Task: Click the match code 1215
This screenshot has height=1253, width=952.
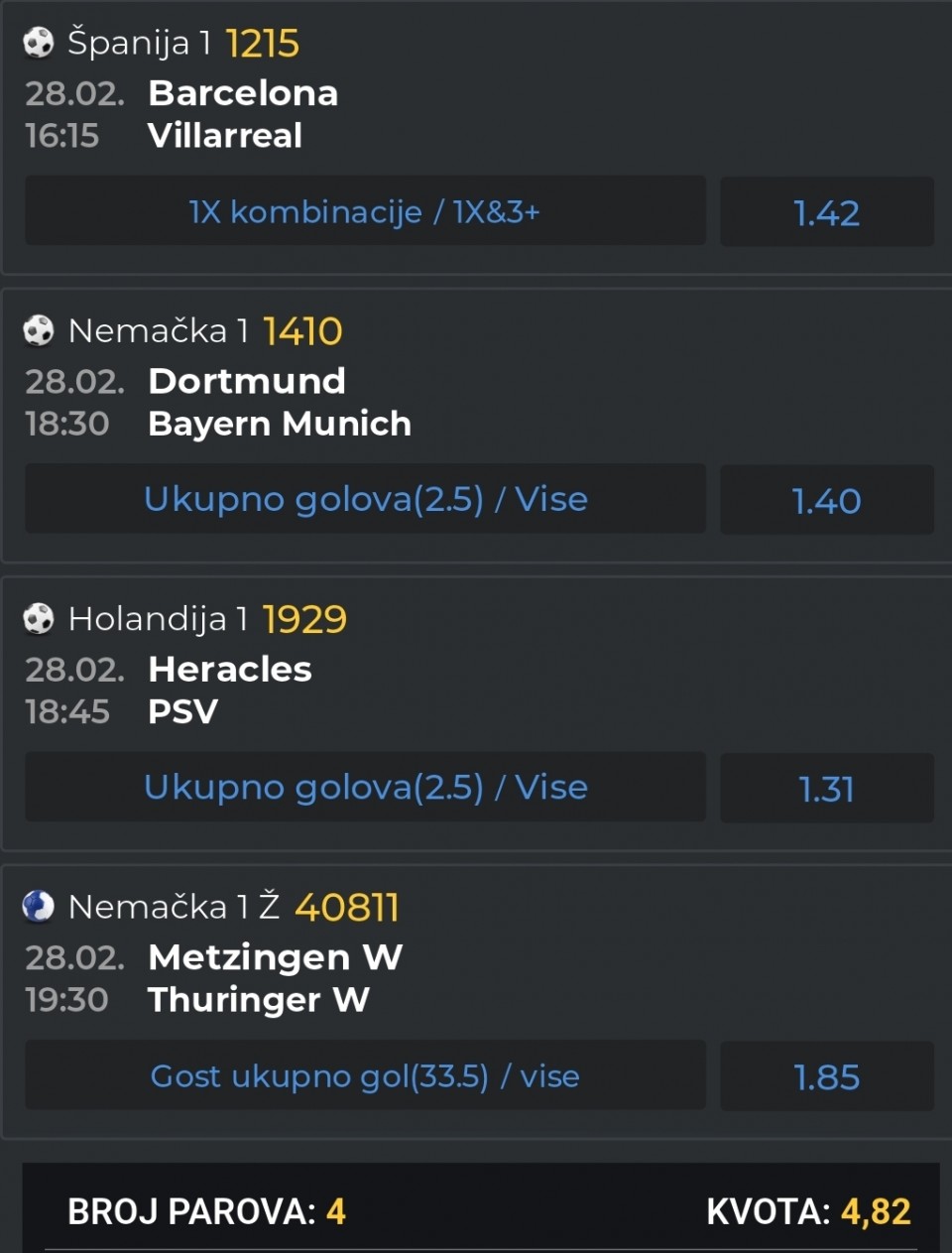Action: (x=262, y=44)
